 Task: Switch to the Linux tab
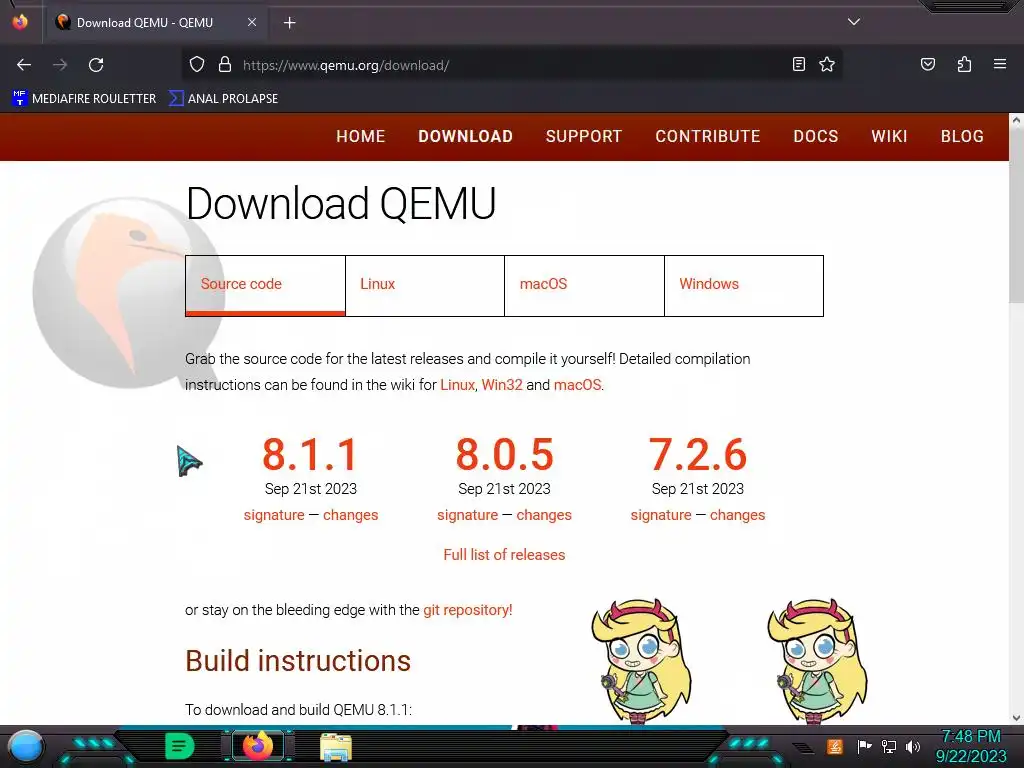(x=424, y=285)
